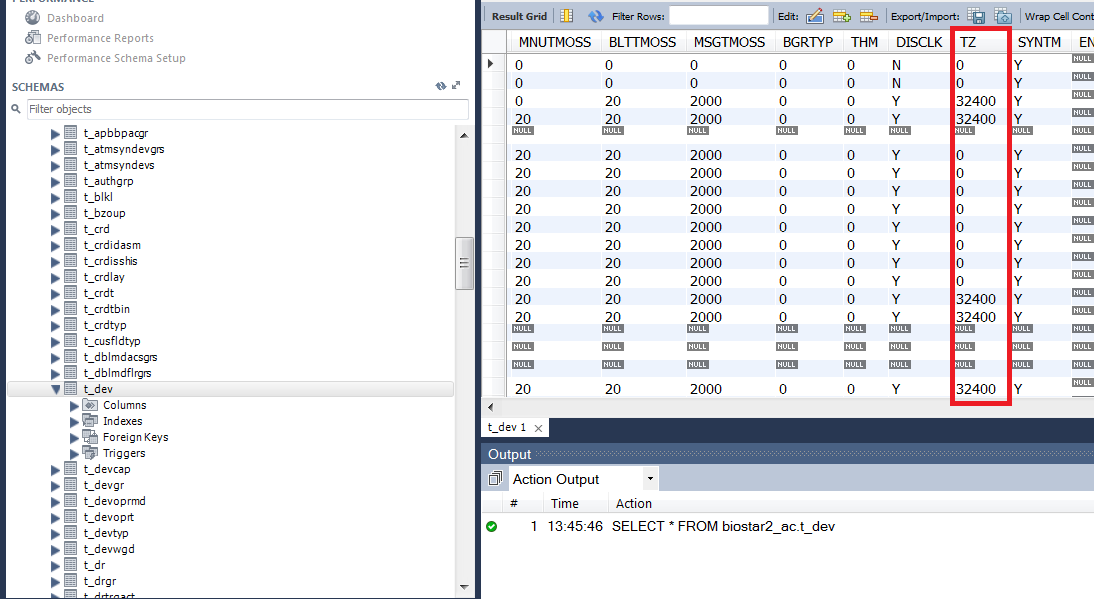Collapse the t_dev table node
Viewport: 1094px width, 599px height.
(56, 389)
